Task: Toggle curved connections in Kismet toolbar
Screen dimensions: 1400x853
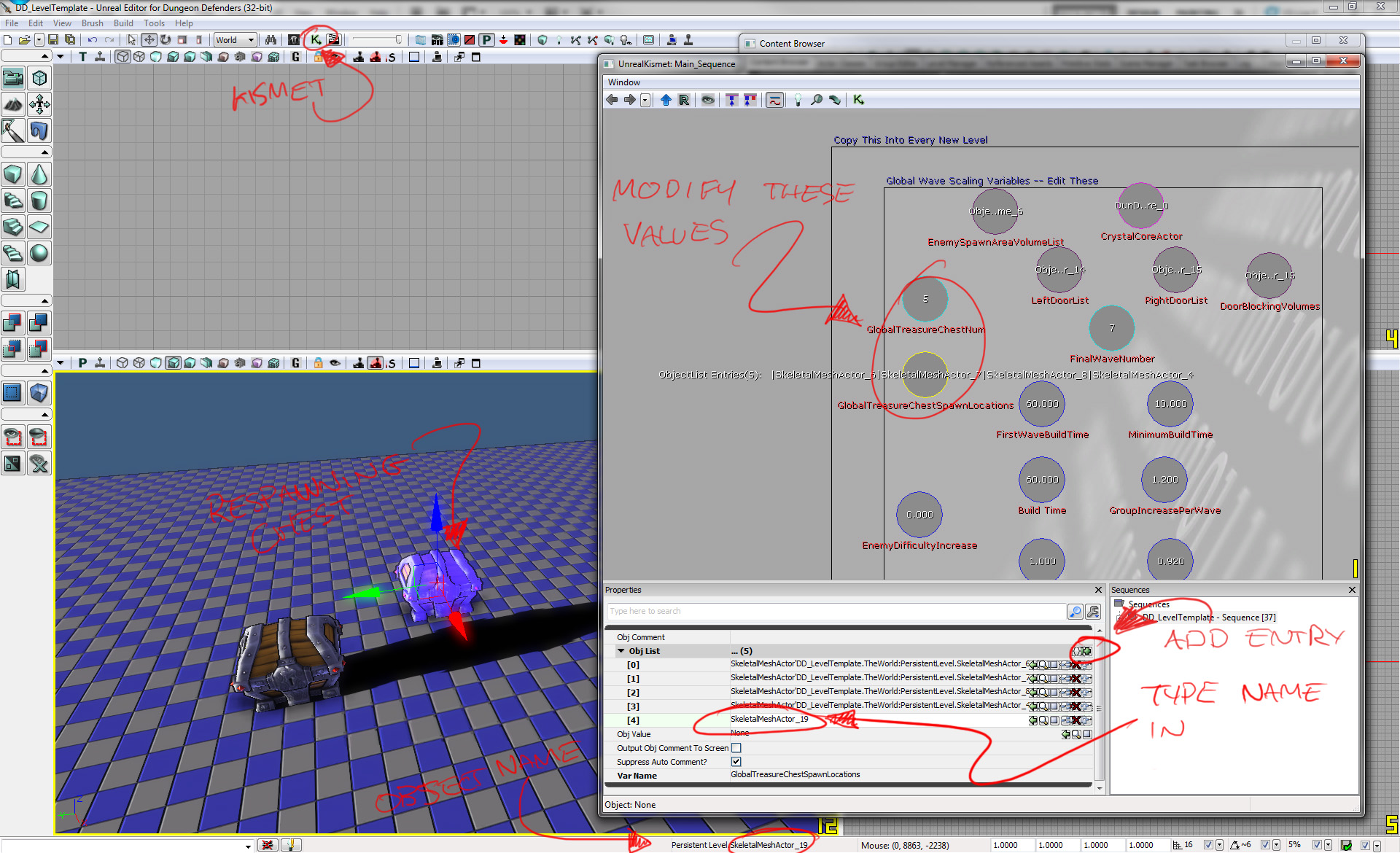Action: (774, 100)
